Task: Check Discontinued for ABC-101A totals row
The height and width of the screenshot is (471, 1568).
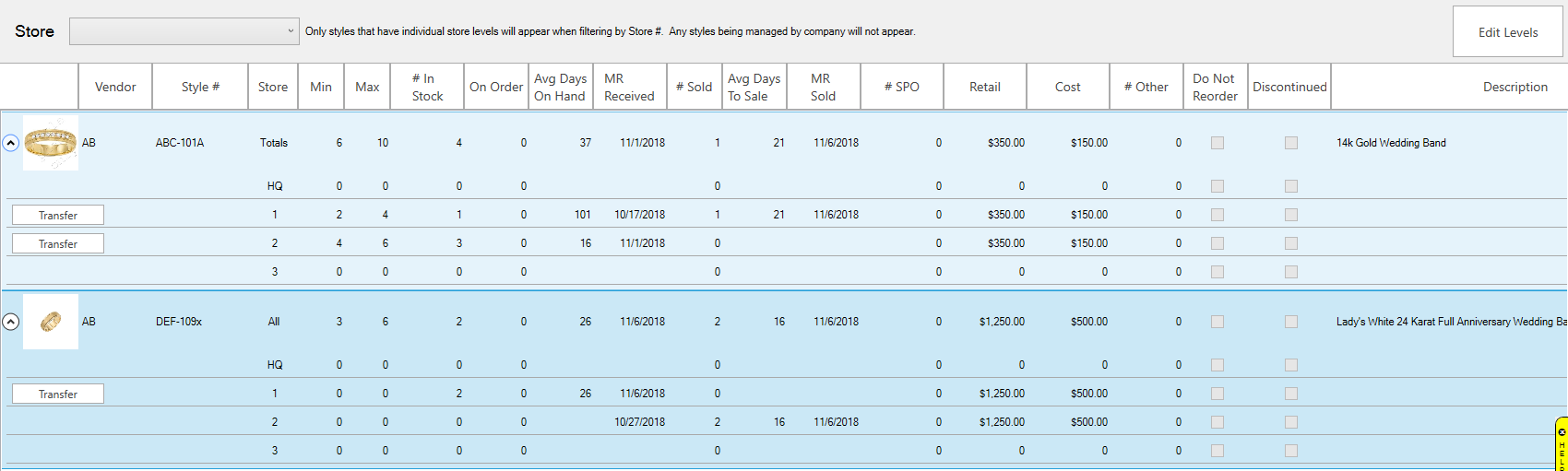Action: [1291, 143]
